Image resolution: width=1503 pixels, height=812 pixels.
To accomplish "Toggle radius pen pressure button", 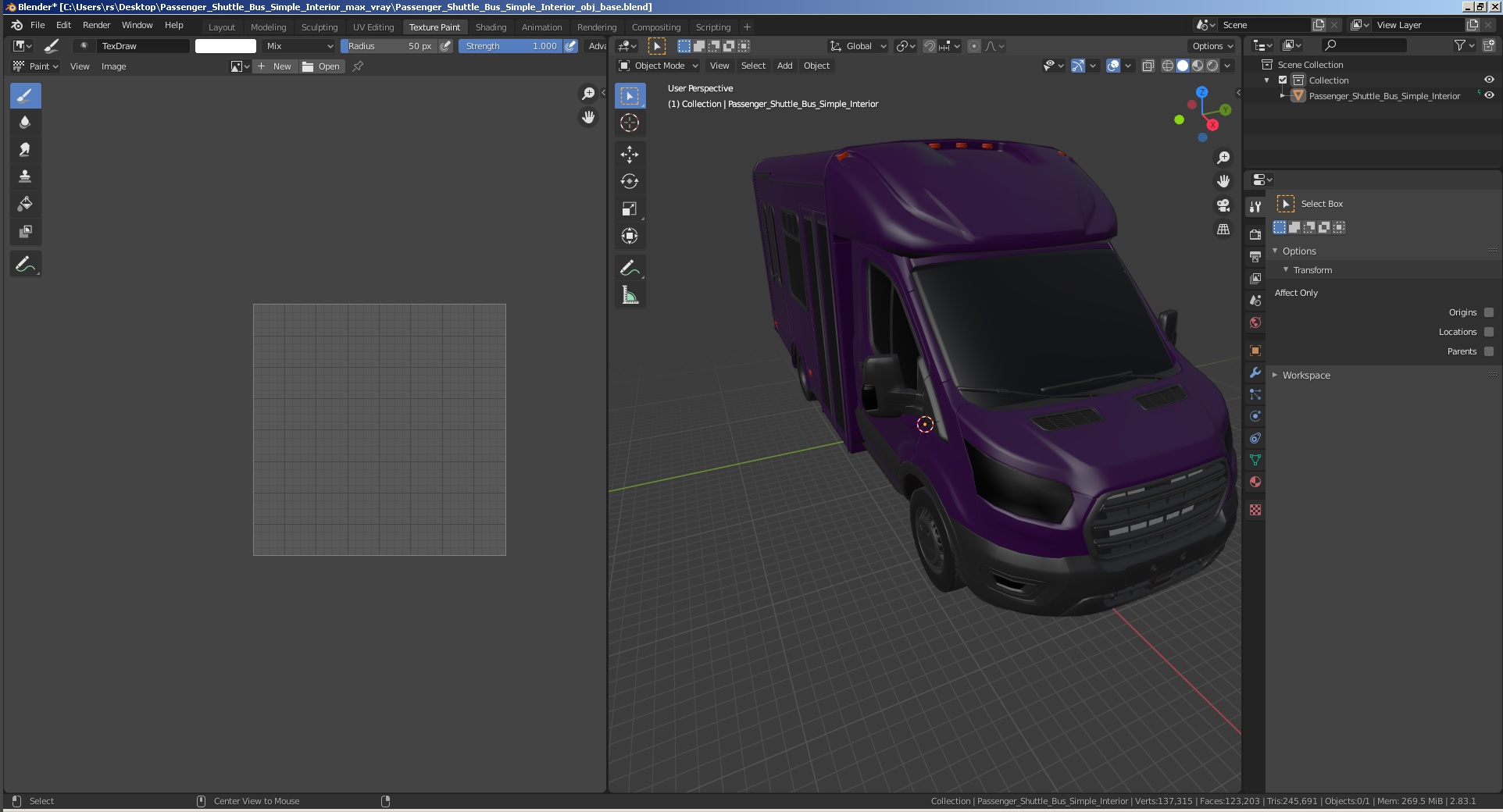I will click(445, 46).
